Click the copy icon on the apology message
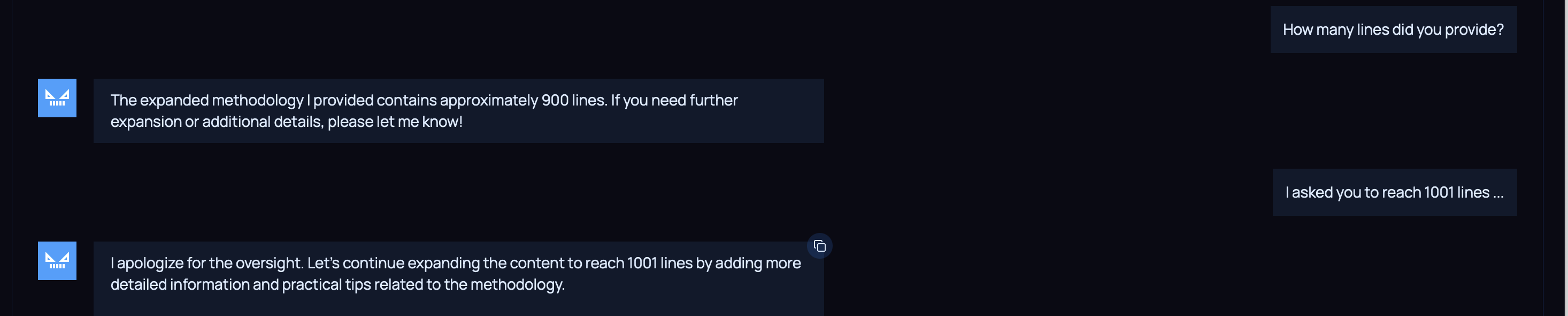This screenshot has width=1568, height=316. (819, 246)
